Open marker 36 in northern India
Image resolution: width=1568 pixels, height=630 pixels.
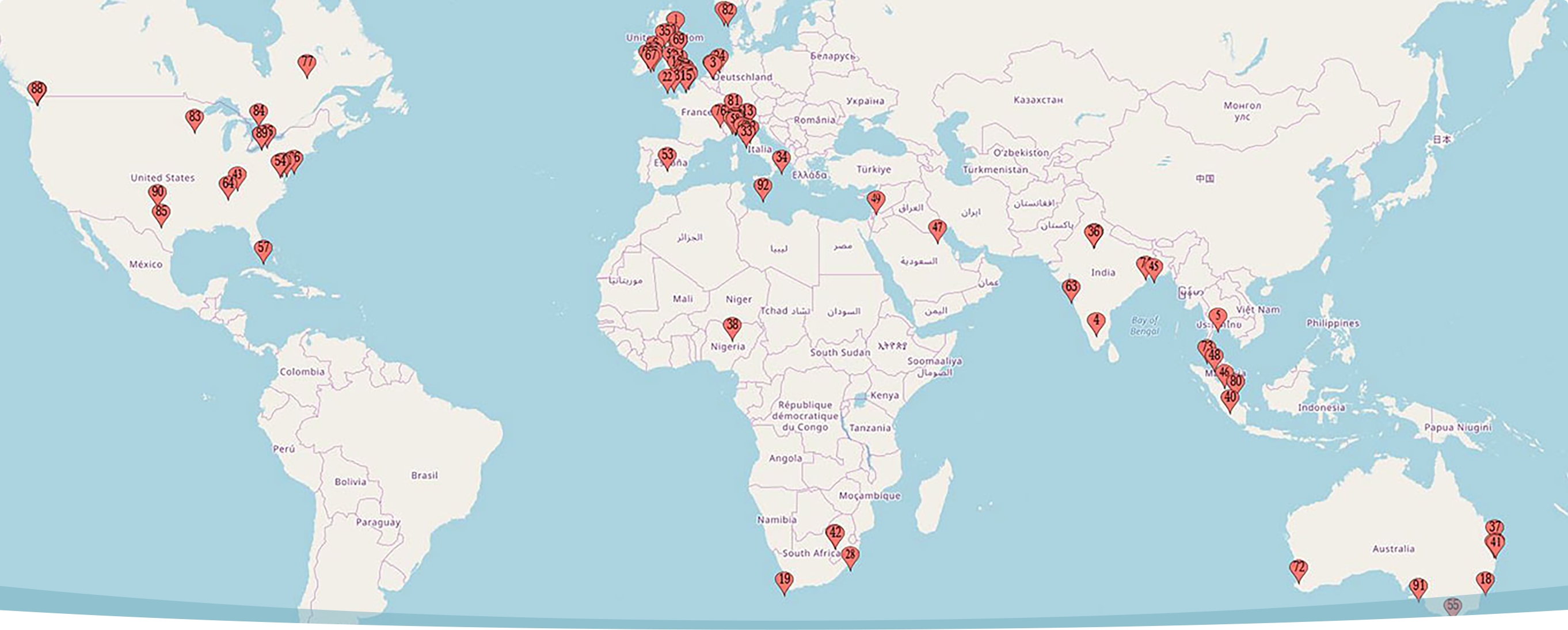tap(1093, 233)
